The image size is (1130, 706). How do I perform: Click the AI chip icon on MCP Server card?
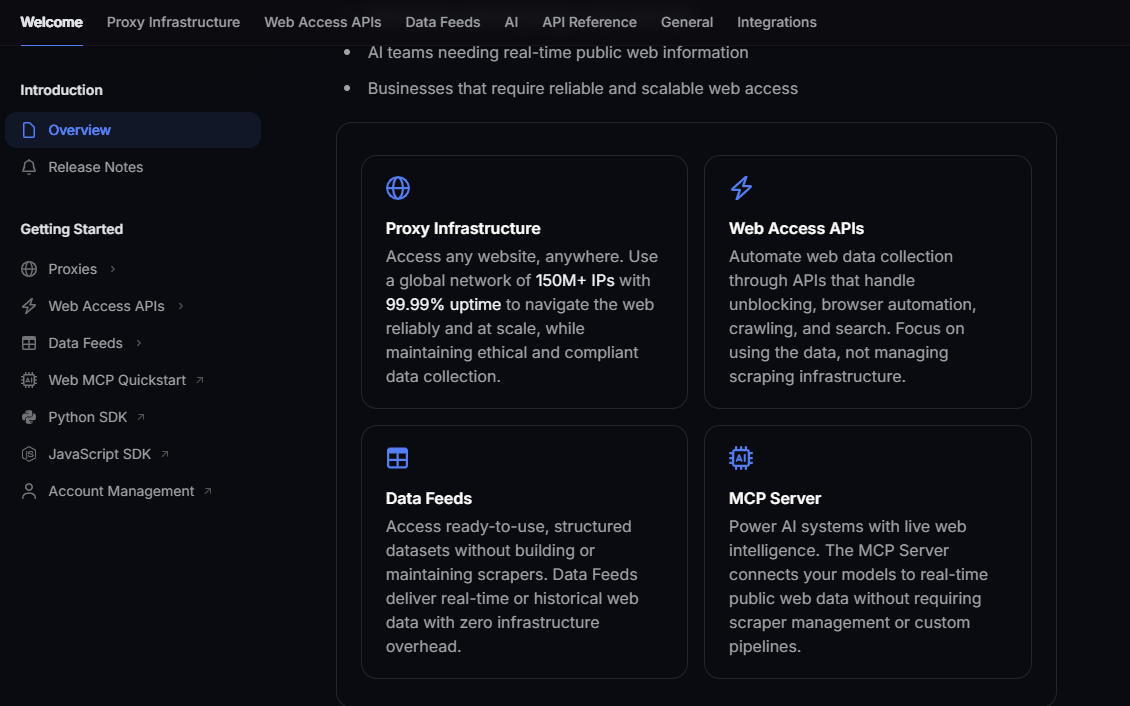click(741, 457)
